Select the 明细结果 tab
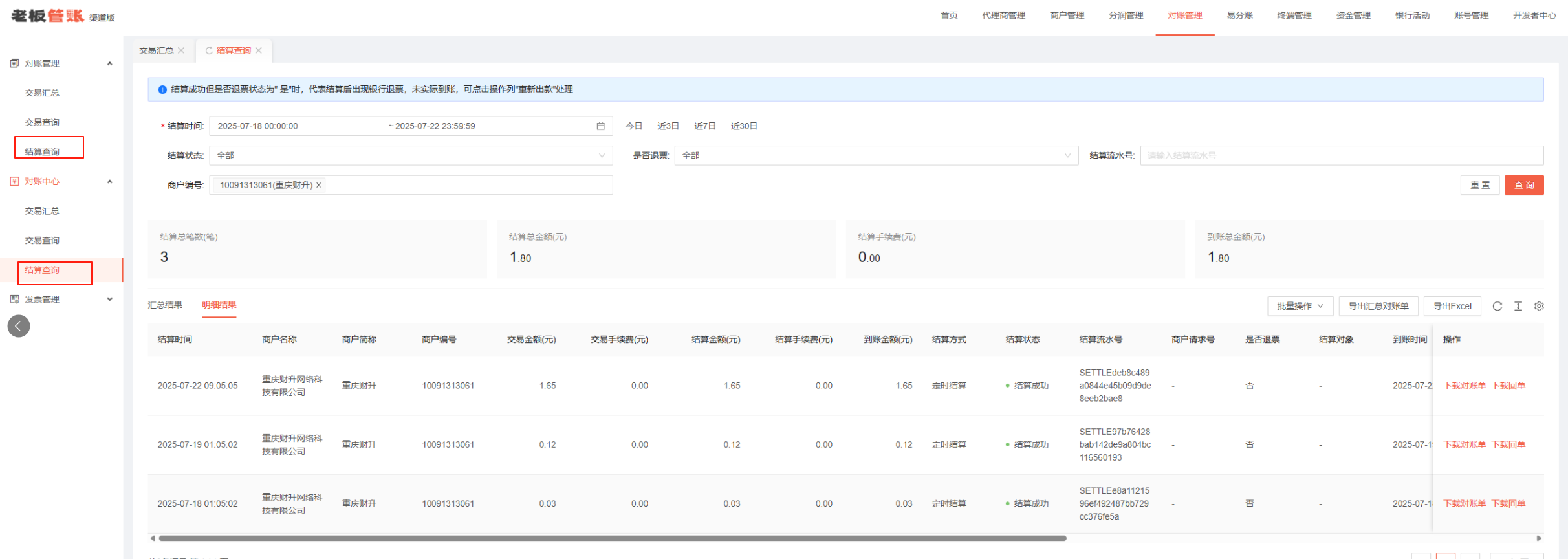The height and width of the screenshot is (559, 1568). pyautogui.click(x=219, y=305)
